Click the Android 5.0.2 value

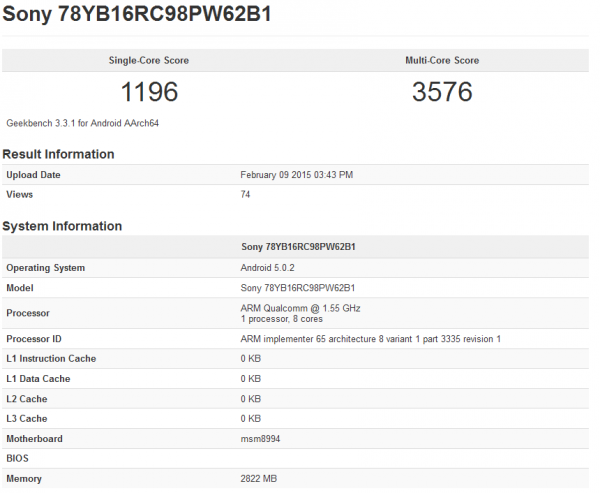pyautogui.click(x=267, y=268)
